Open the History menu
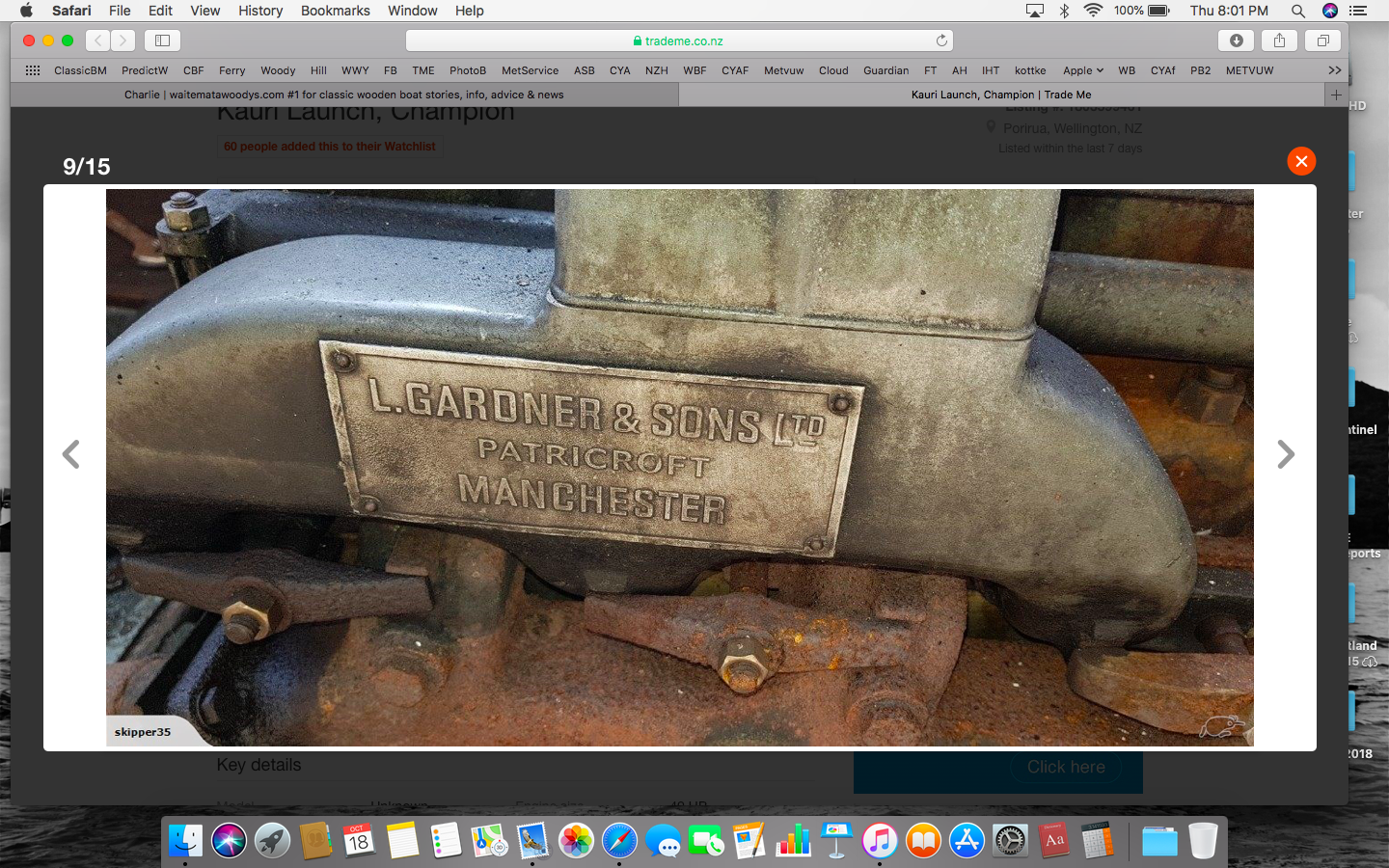The image size is (1389, 868). tap(260, 11)
